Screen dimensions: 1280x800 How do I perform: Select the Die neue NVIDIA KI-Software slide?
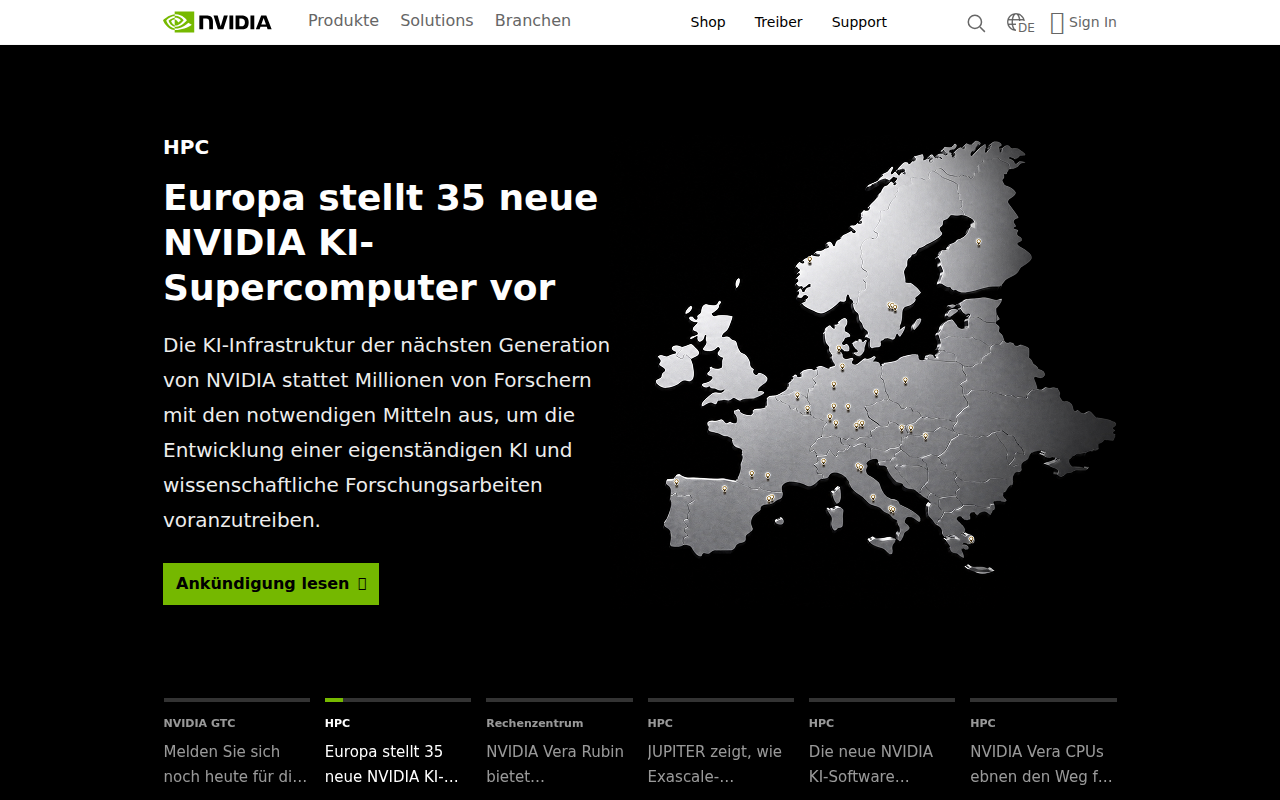click(x=882, y=742)
